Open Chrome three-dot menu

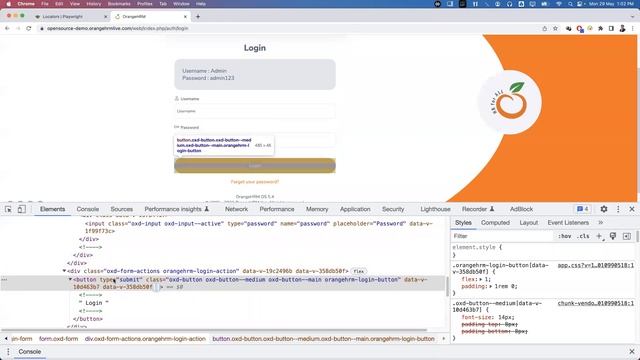pos(633,29)
